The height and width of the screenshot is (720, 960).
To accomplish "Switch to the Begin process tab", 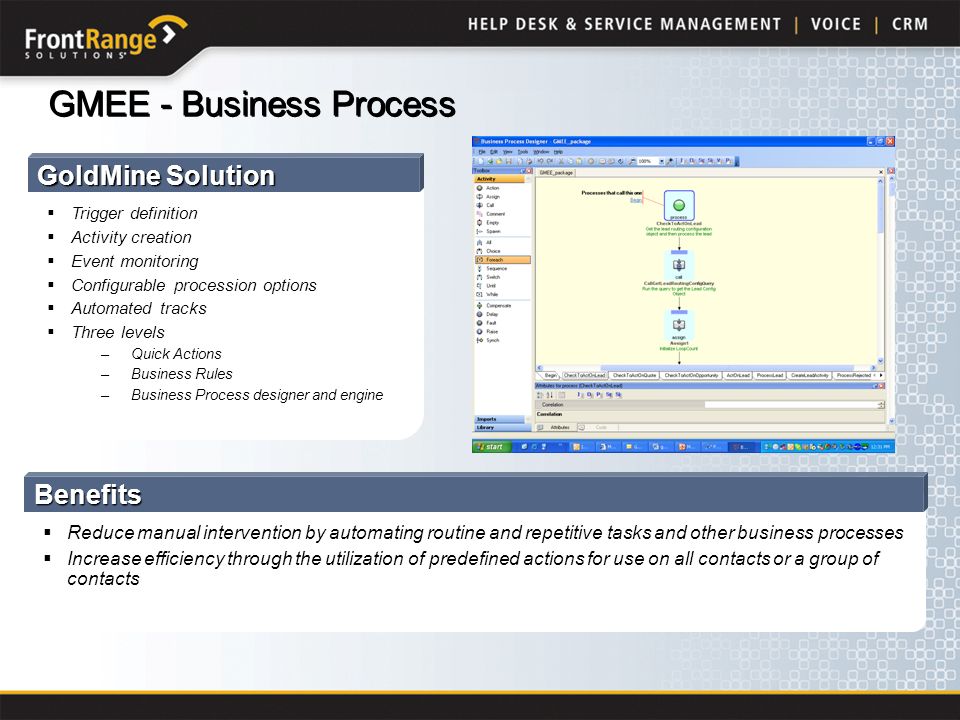I will tap(550, 375).
